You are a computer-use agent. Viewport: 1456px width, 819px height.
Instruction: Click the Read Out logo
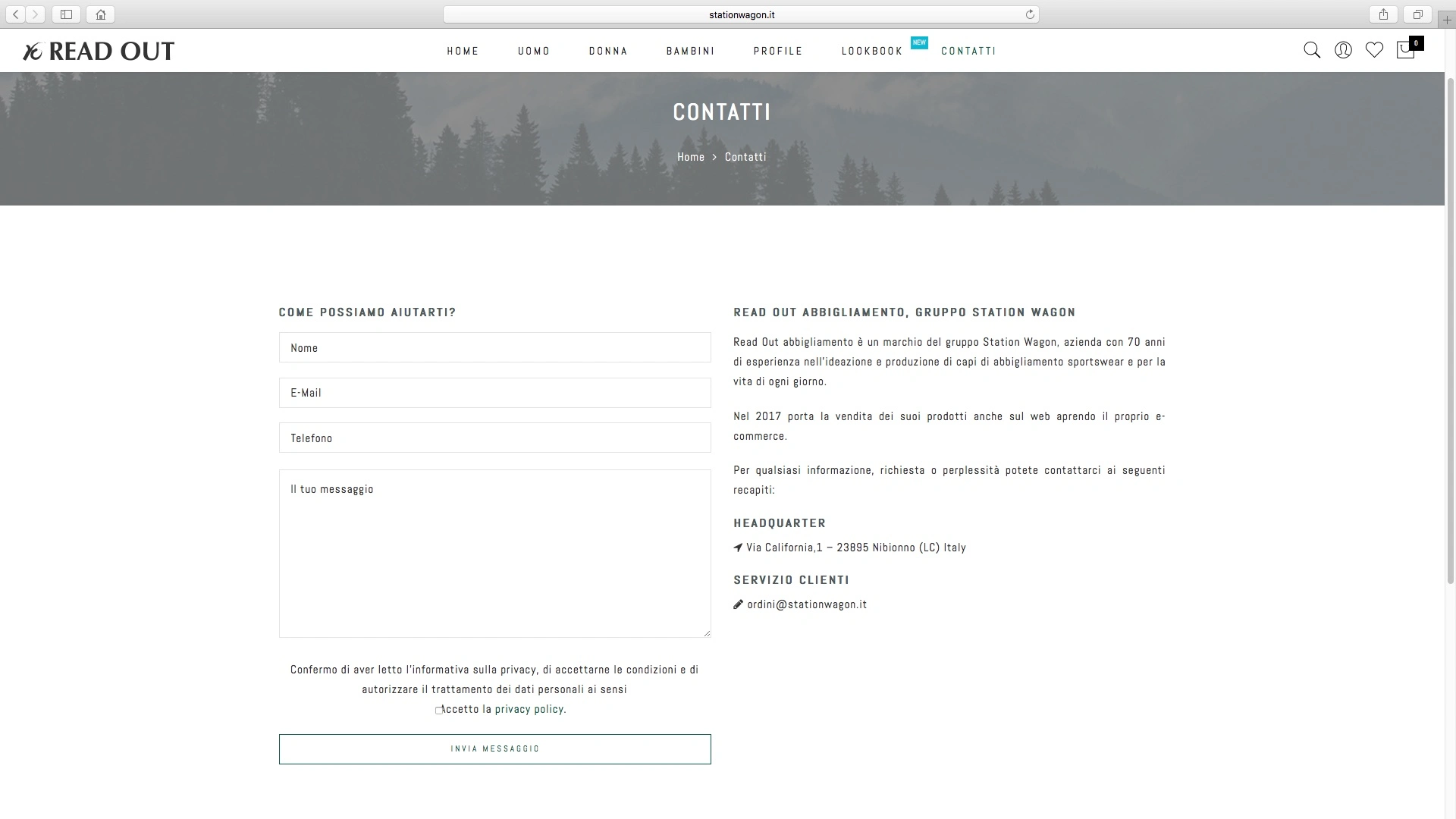(x=99, y=51)
